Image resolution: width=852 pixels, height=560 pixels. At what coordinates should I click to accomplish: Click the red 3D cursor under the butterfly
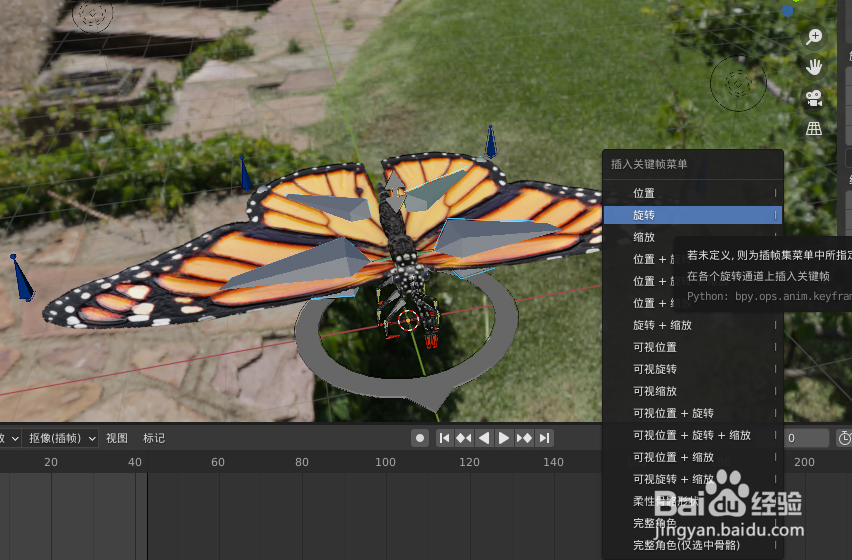click(408, 320)
